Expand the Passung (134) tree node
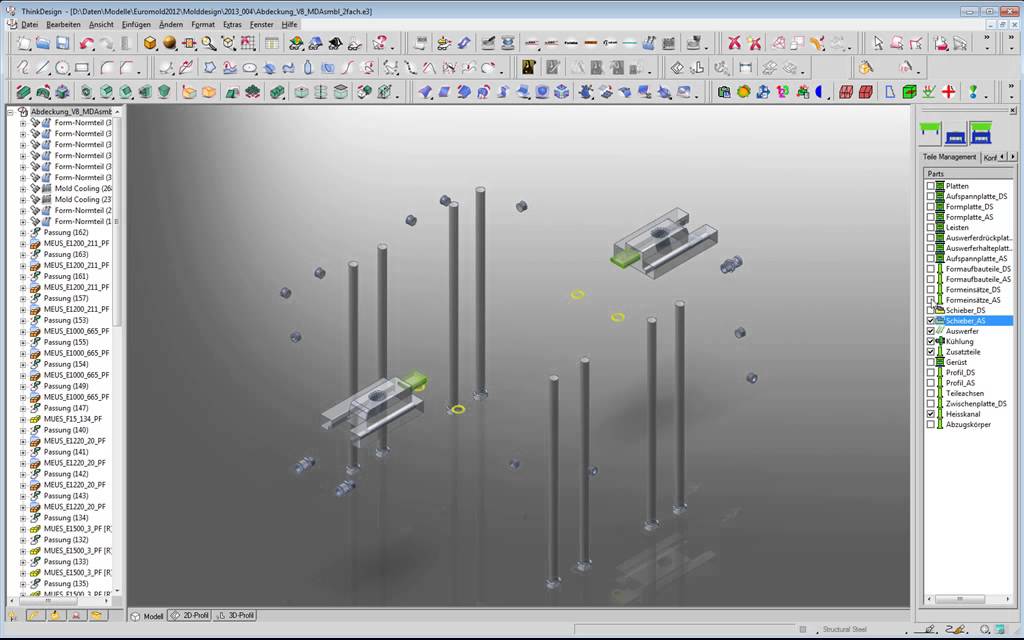Image resolution: width=1024 pixels, height=640 pixels. pyautogui.click(x=23, y=518)
